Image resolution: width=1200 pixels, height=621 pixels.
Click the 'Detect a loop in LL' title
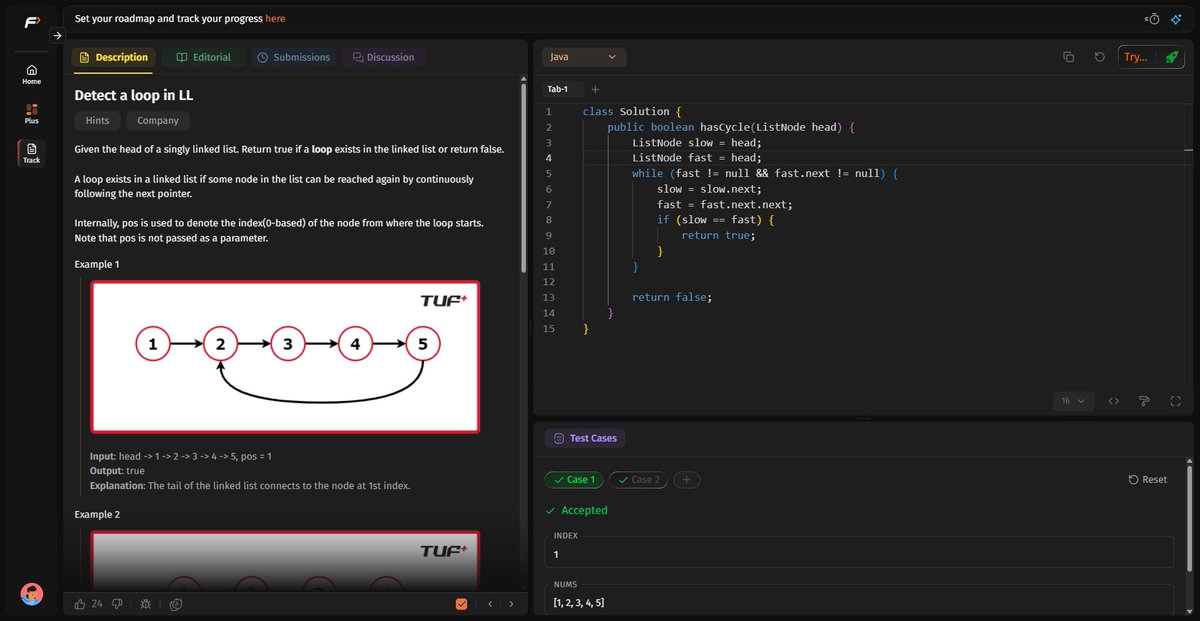click(x=134, y=94)
